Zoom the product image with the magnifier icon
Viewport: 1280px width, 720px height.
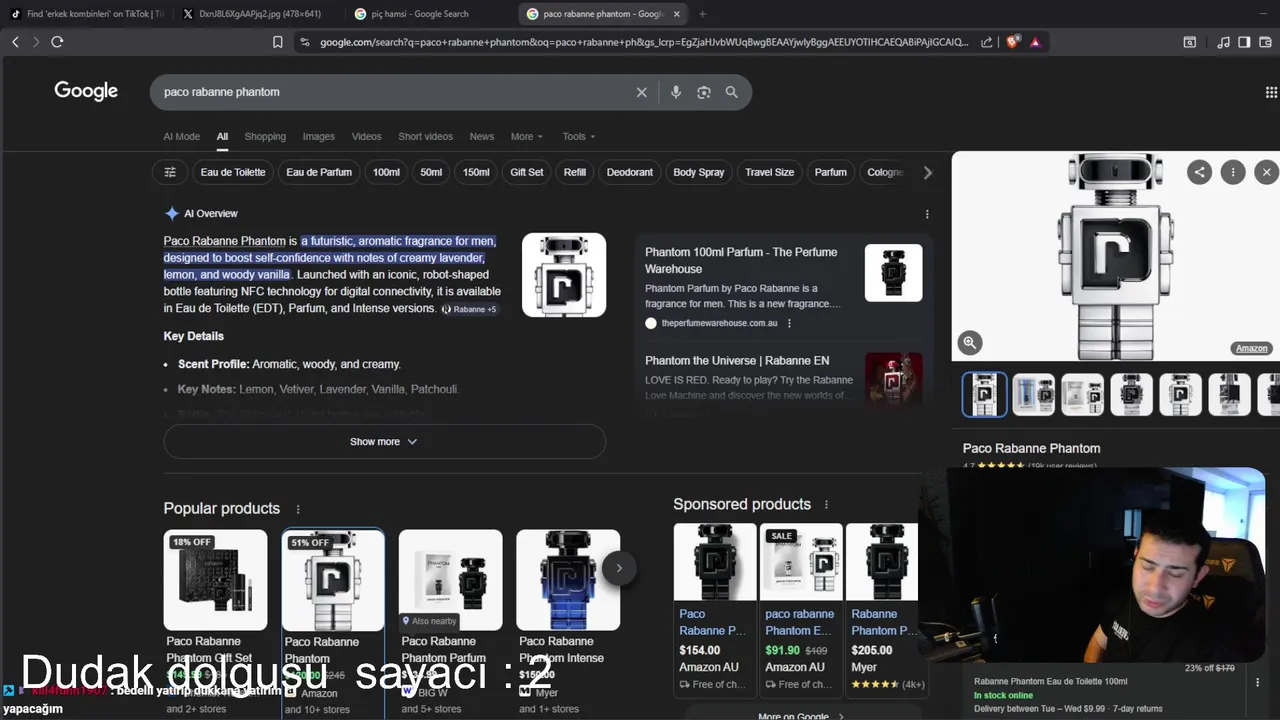point(969,343)
